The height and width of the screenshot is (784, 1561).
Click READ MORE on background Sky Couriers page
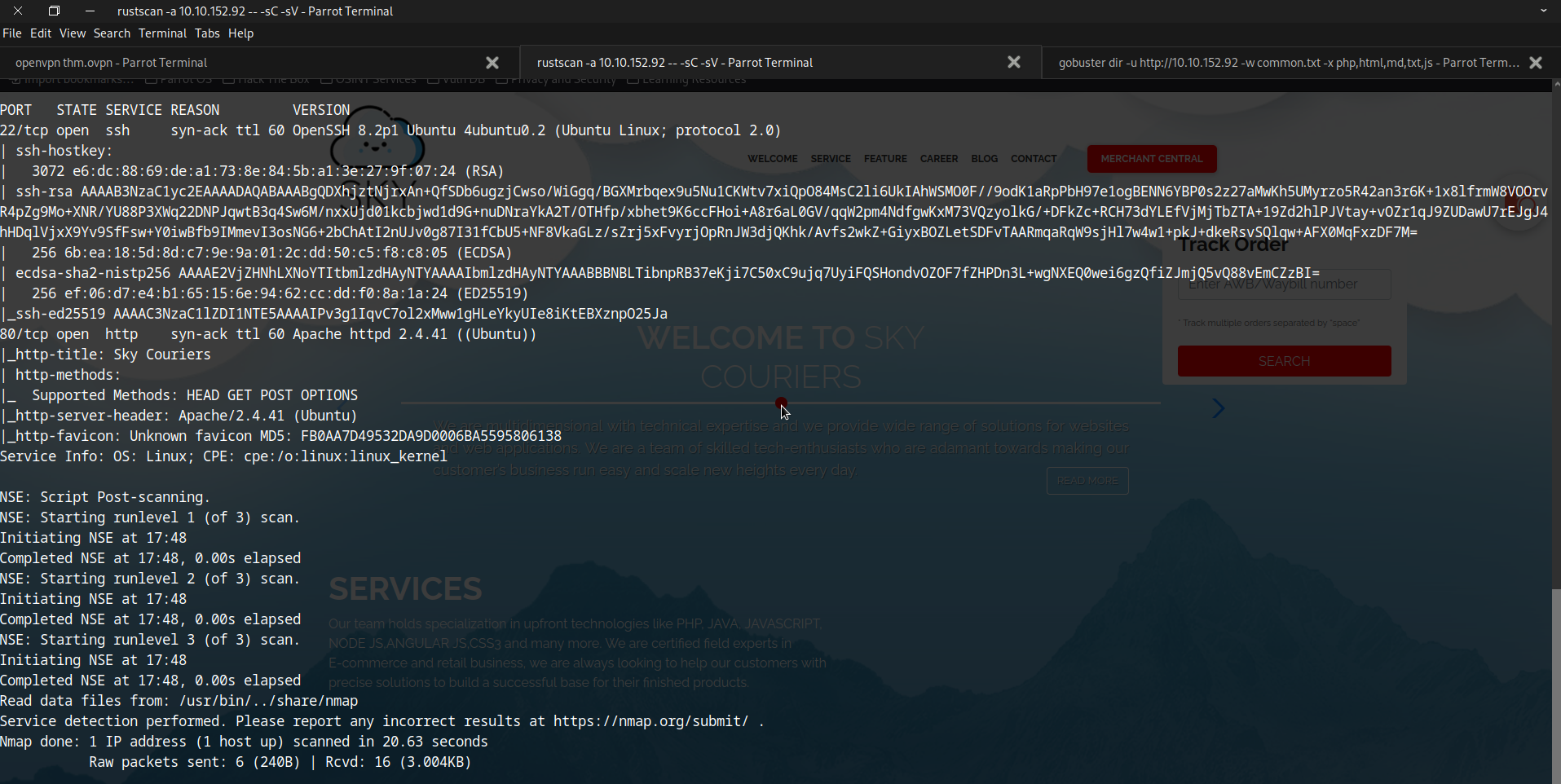(x=1087, y=481)
